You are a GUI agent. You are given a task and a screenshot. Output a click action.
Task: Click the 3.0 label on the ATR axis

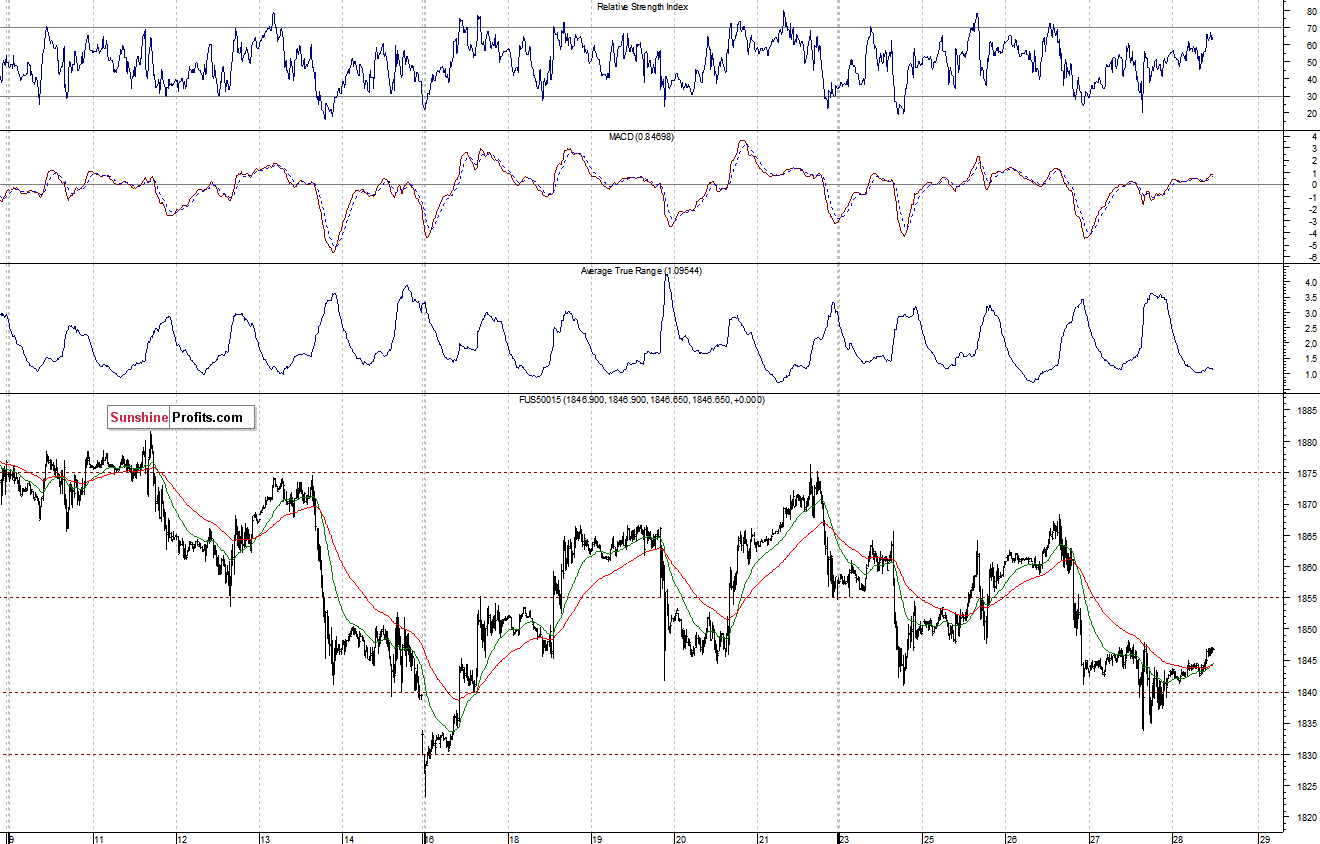point(1310,314)
